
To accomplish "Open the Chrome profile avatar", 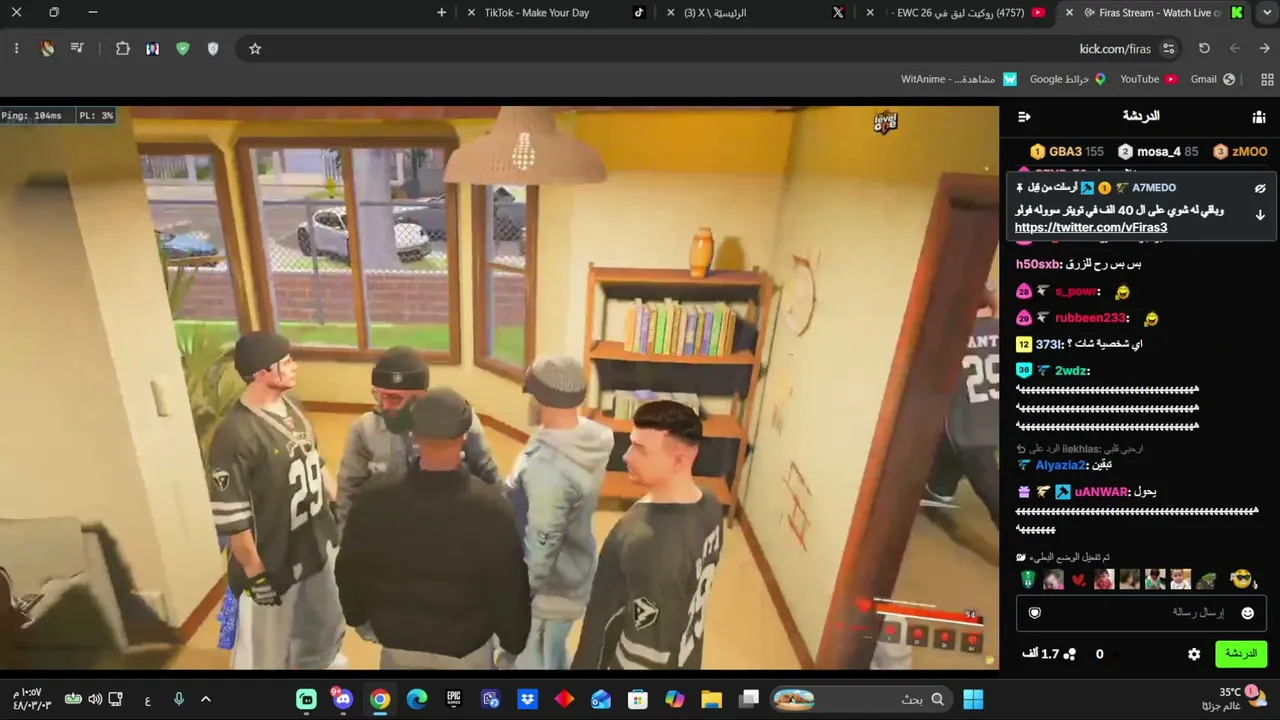I will coord(47,49).
